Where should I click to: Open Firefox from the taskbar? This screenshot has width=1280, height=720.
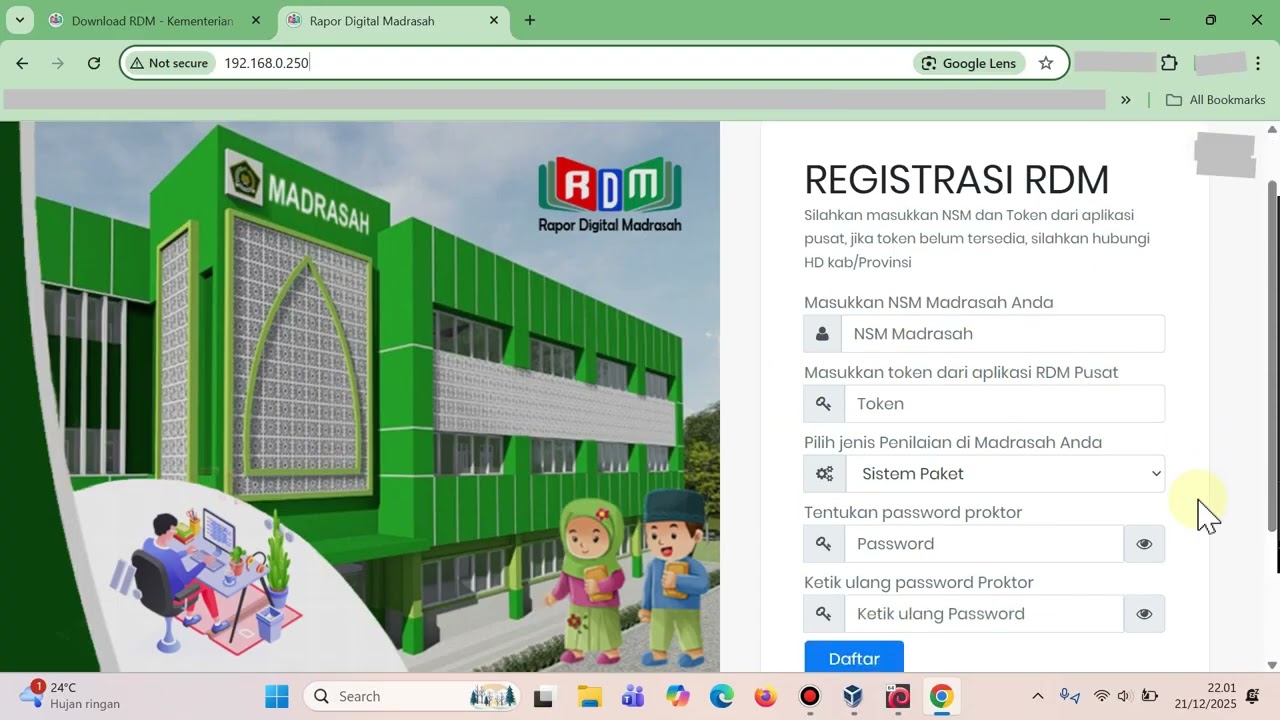[x=766, y=696]
